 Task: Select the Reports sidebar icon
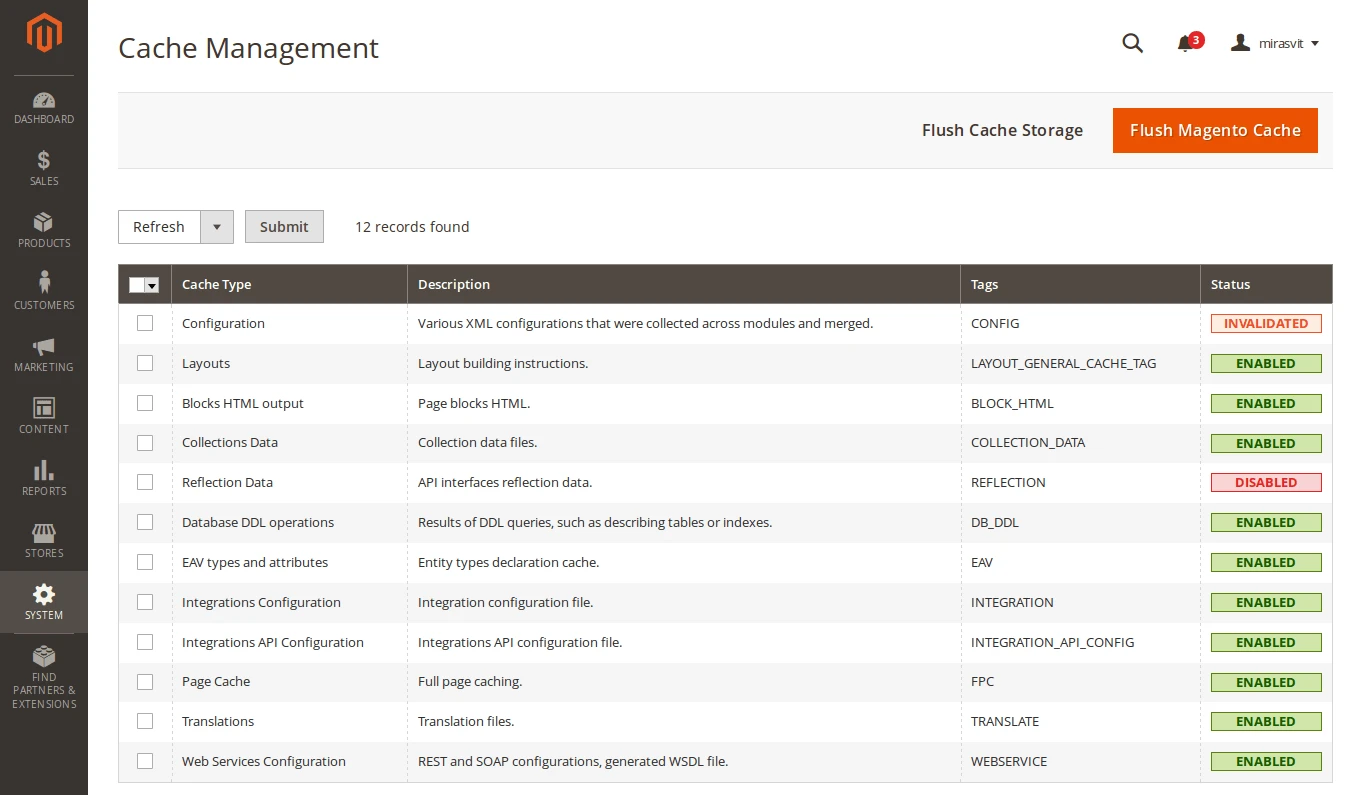pos(43,477)
